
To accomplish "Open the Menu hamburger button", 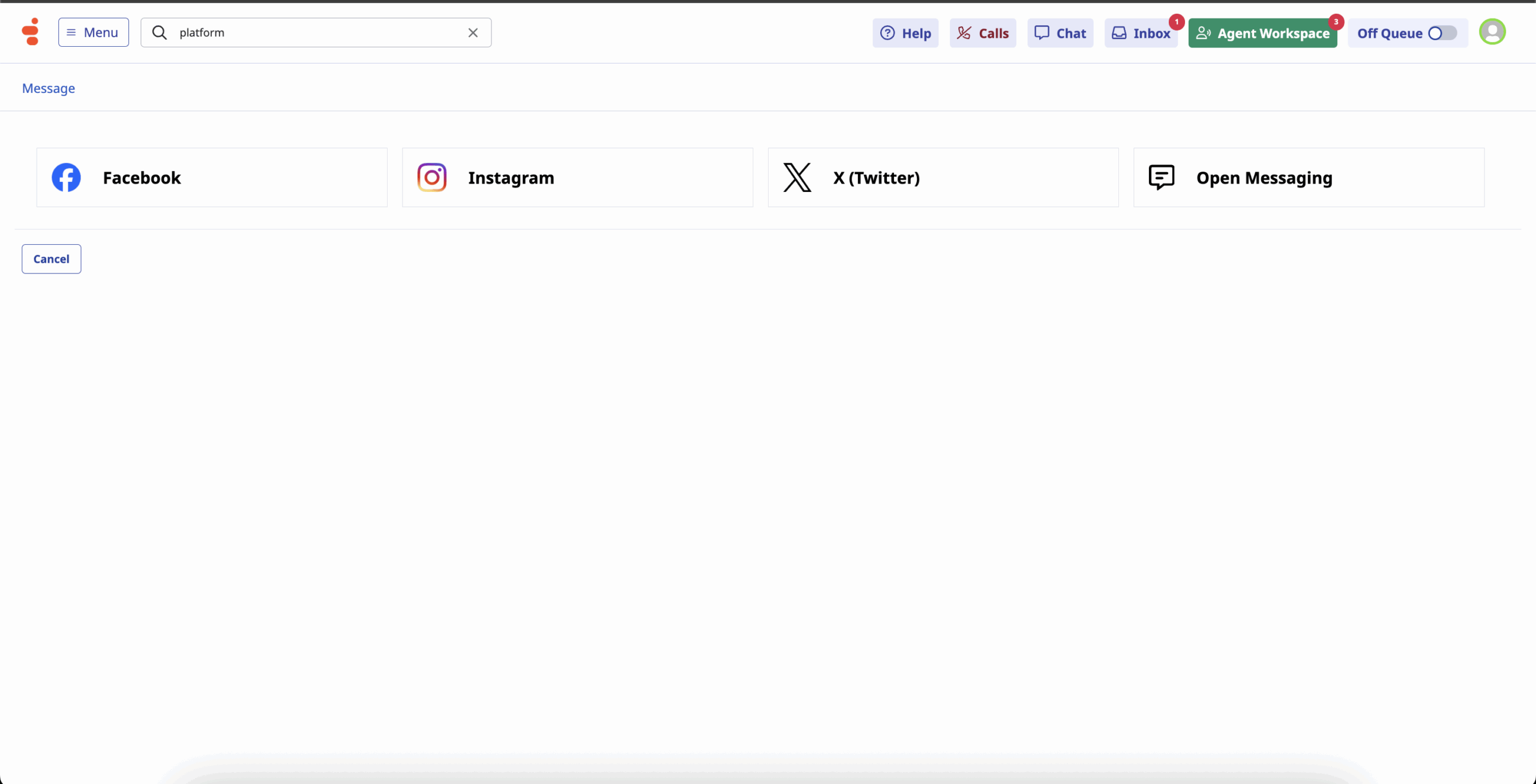I will click(x=94, y=32).
